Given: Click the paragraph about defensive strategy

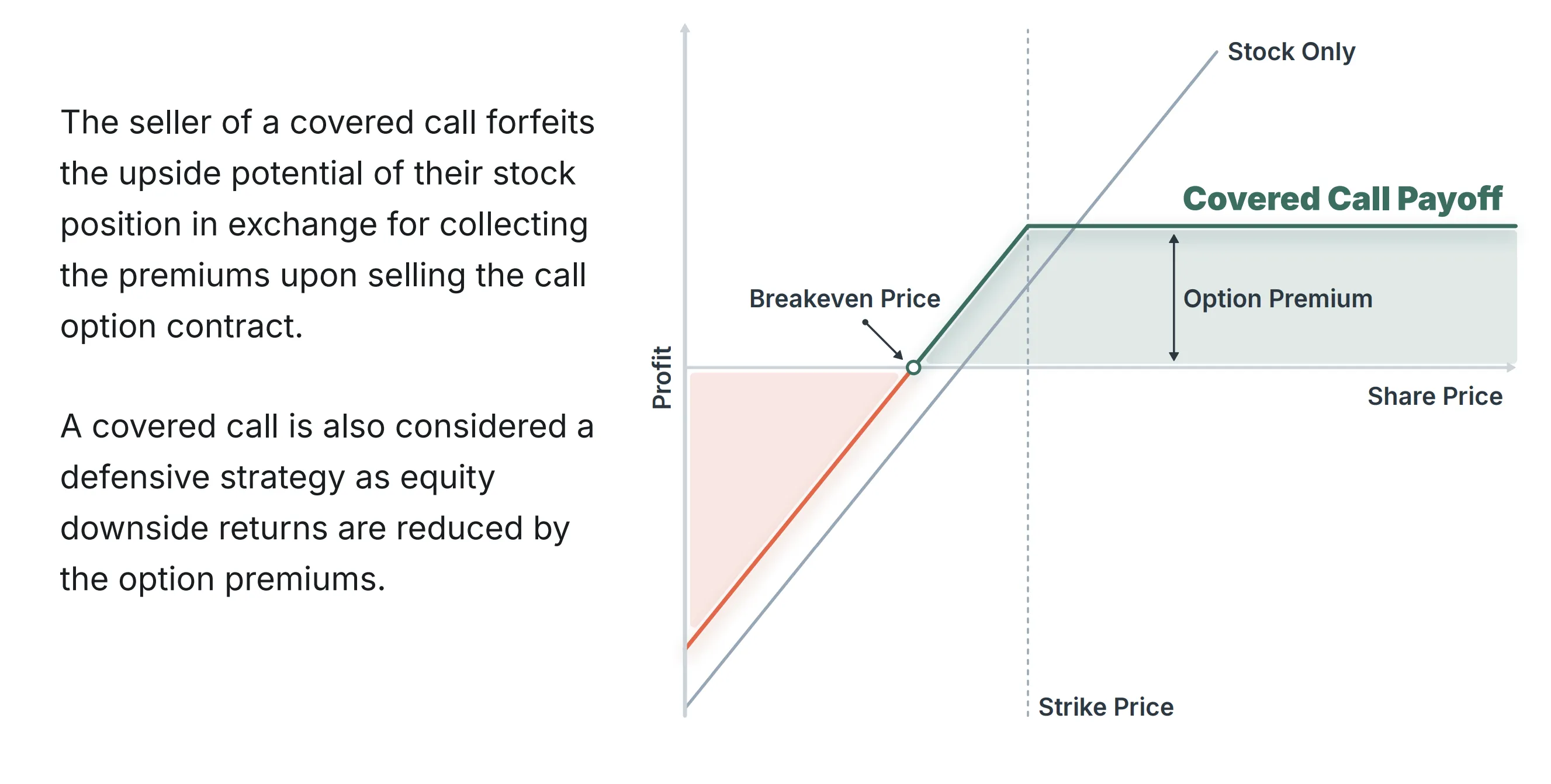Looking at the screenshot, I should coord(327,502).
